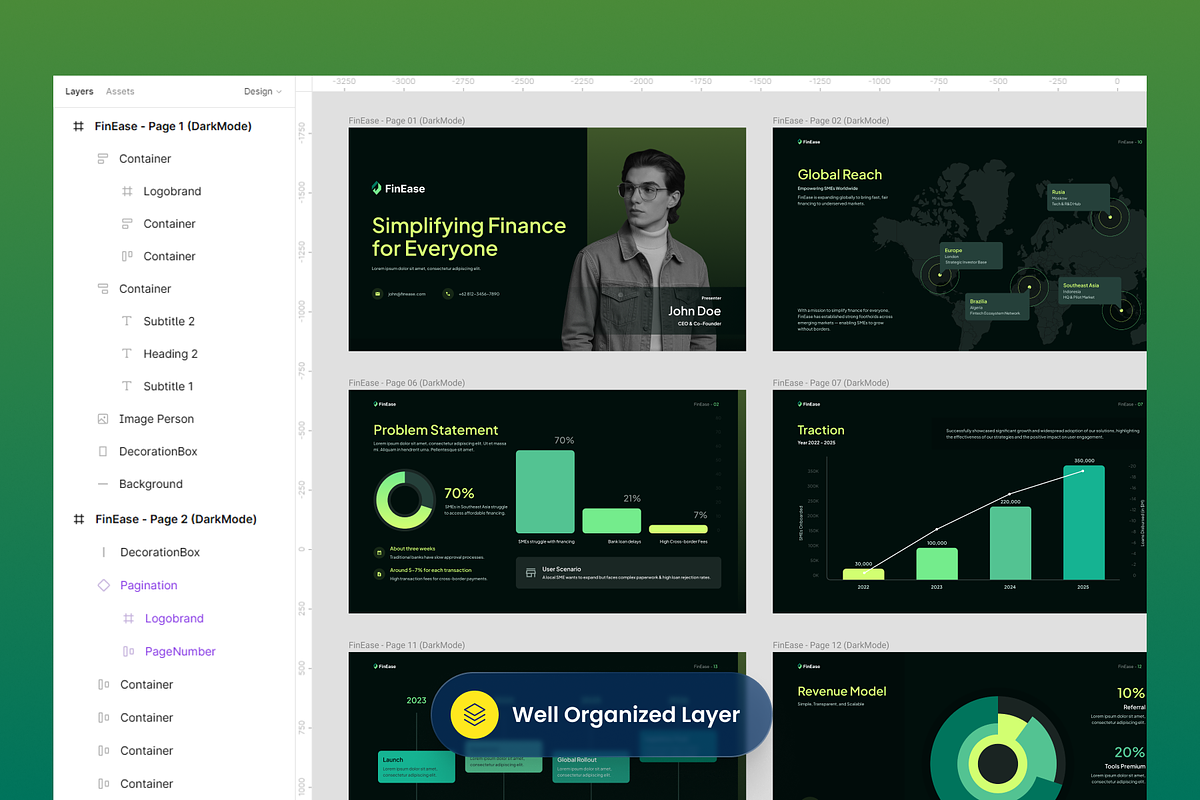Click the FinEase - Page 02 (DarkMode) frame label
Viewport: 1200px width, 800px height.
tap(831, 120)
